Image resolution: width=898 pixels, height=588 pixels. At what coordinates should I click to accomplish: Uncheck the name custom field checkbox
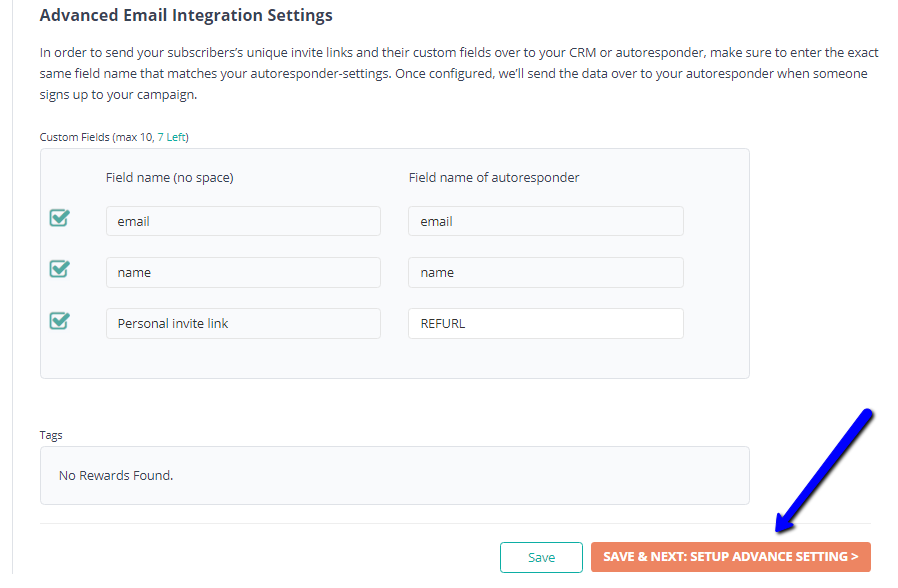click(x=59, y=269)
